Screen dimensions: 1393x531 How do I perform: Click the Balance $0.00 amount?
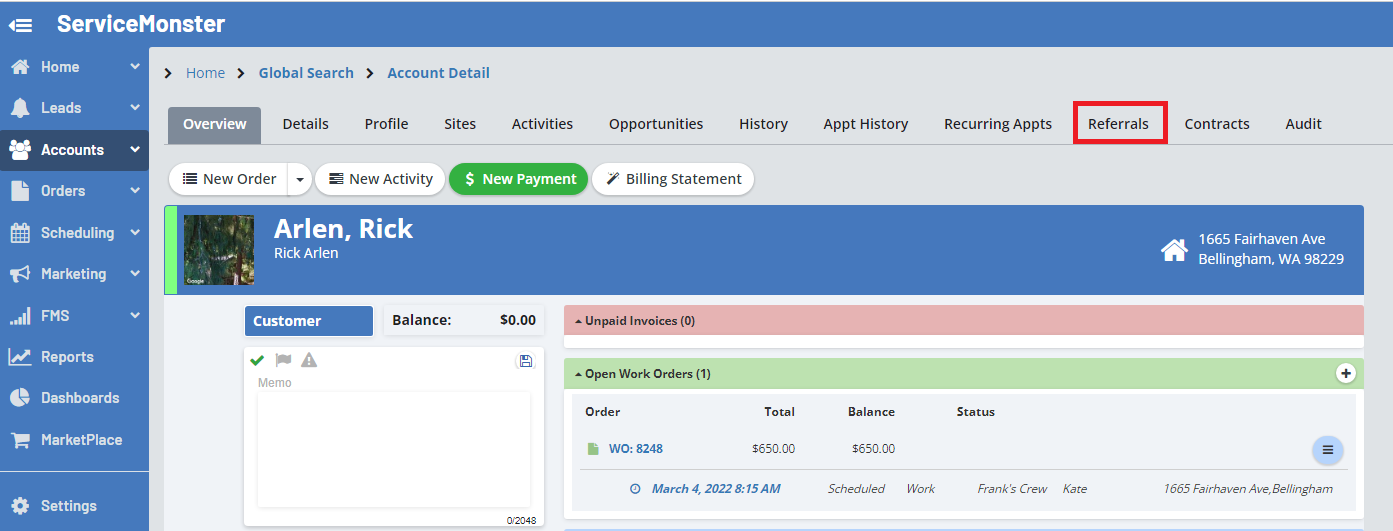[518, 321]
